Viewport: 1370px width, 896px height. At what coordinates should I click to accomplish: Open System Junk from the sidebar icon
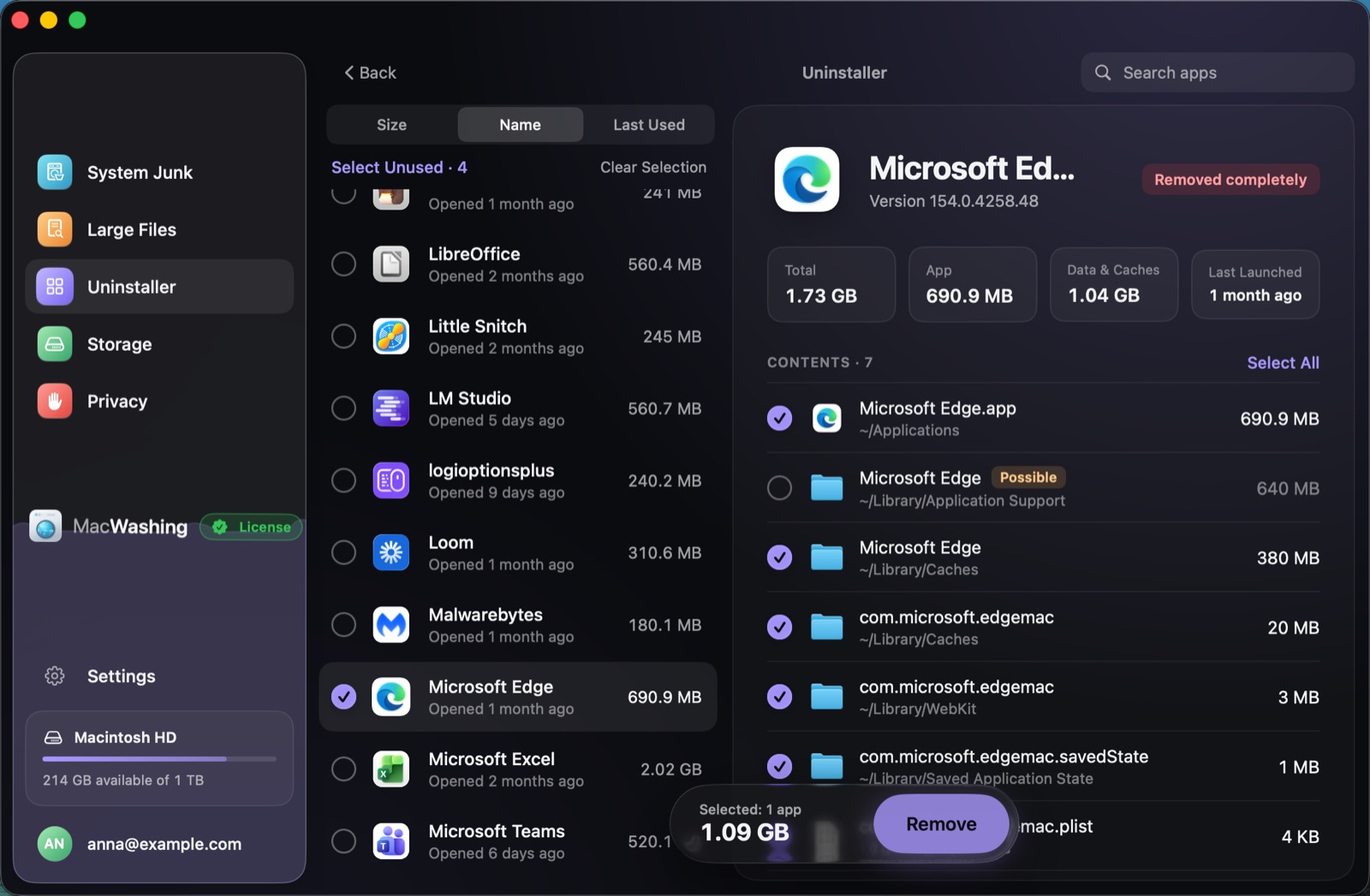click(55, 172)
